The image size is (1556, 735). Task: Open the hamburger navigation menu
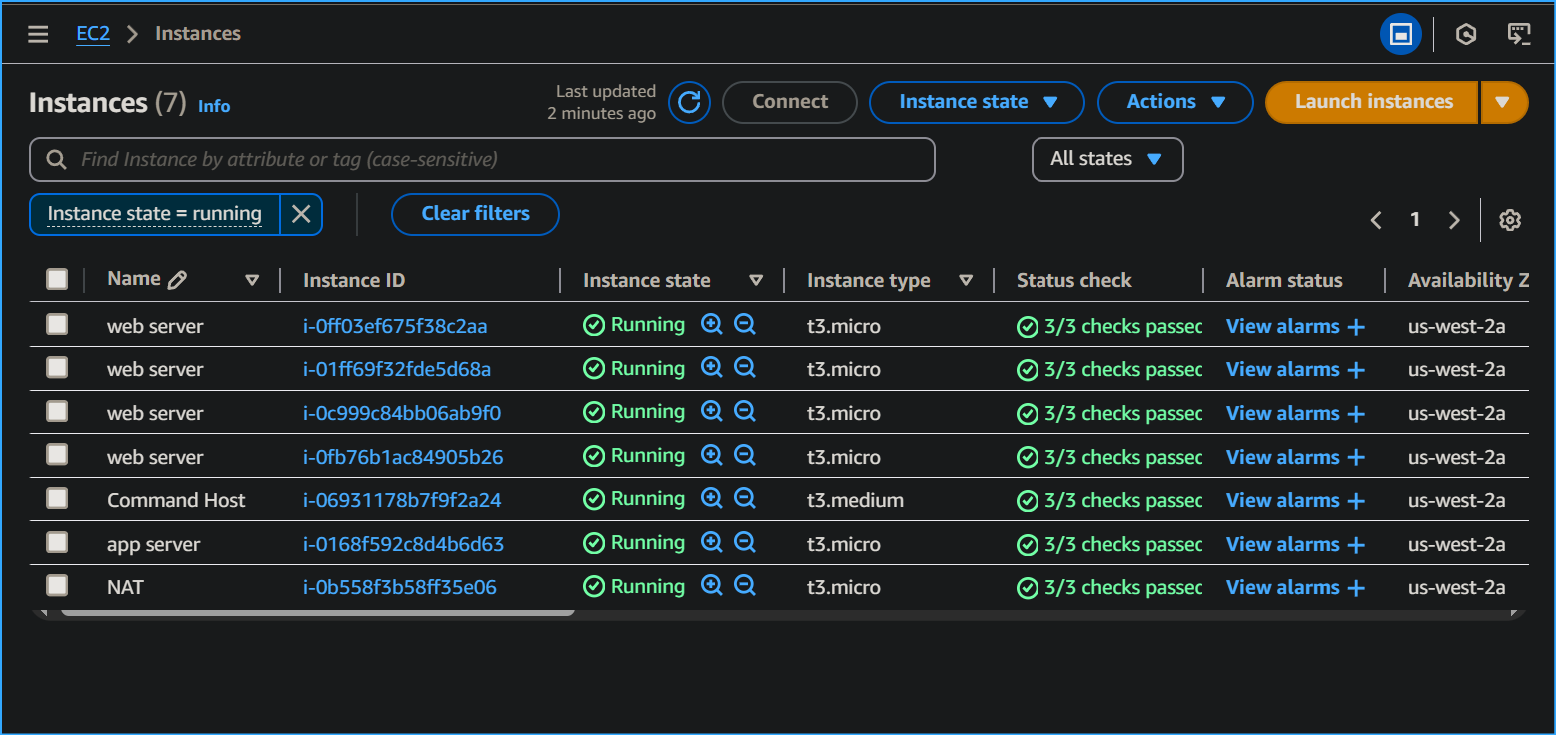(38, 33)
